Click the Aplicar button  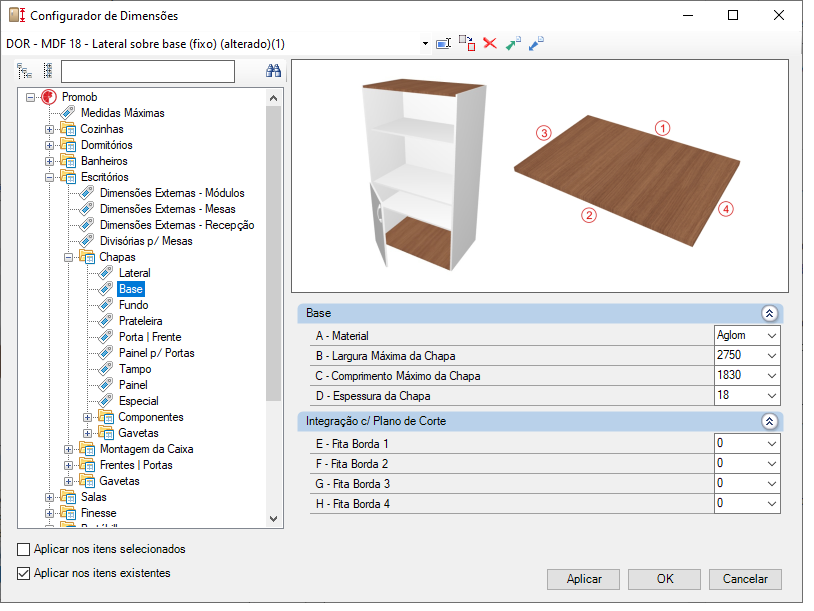584,579
